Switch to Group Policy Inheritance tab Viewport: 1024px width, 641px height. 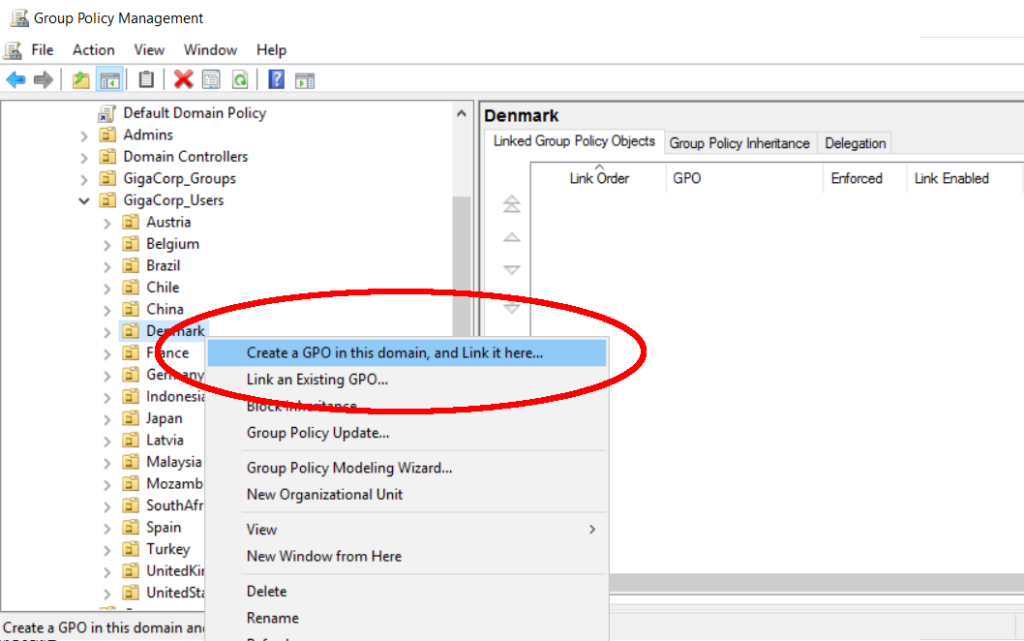(739, 143)
